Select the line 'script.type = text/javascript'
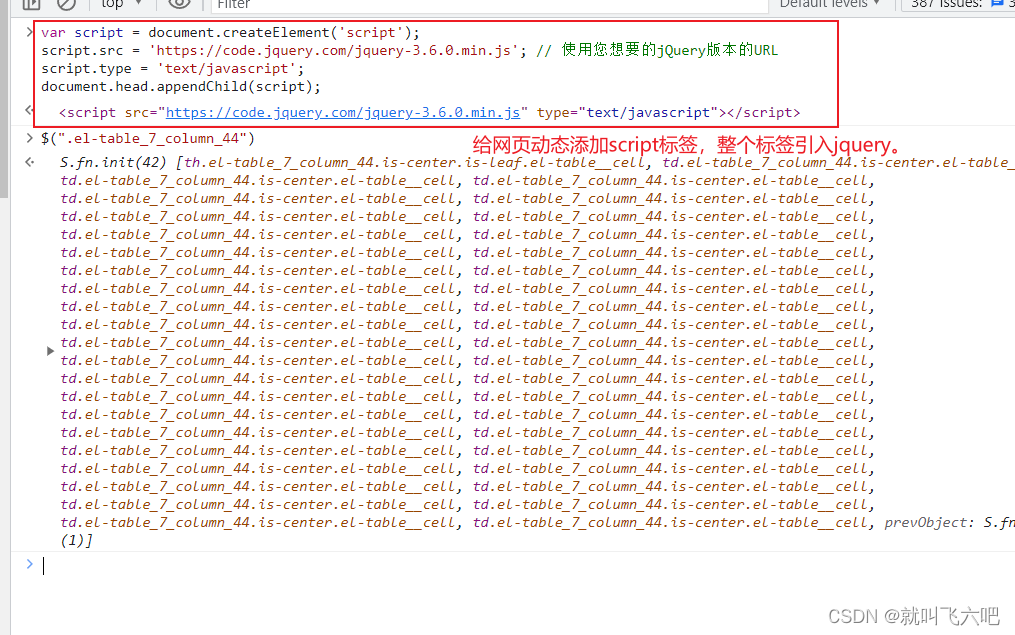1015x635 pixels. (x=172, y=69)
